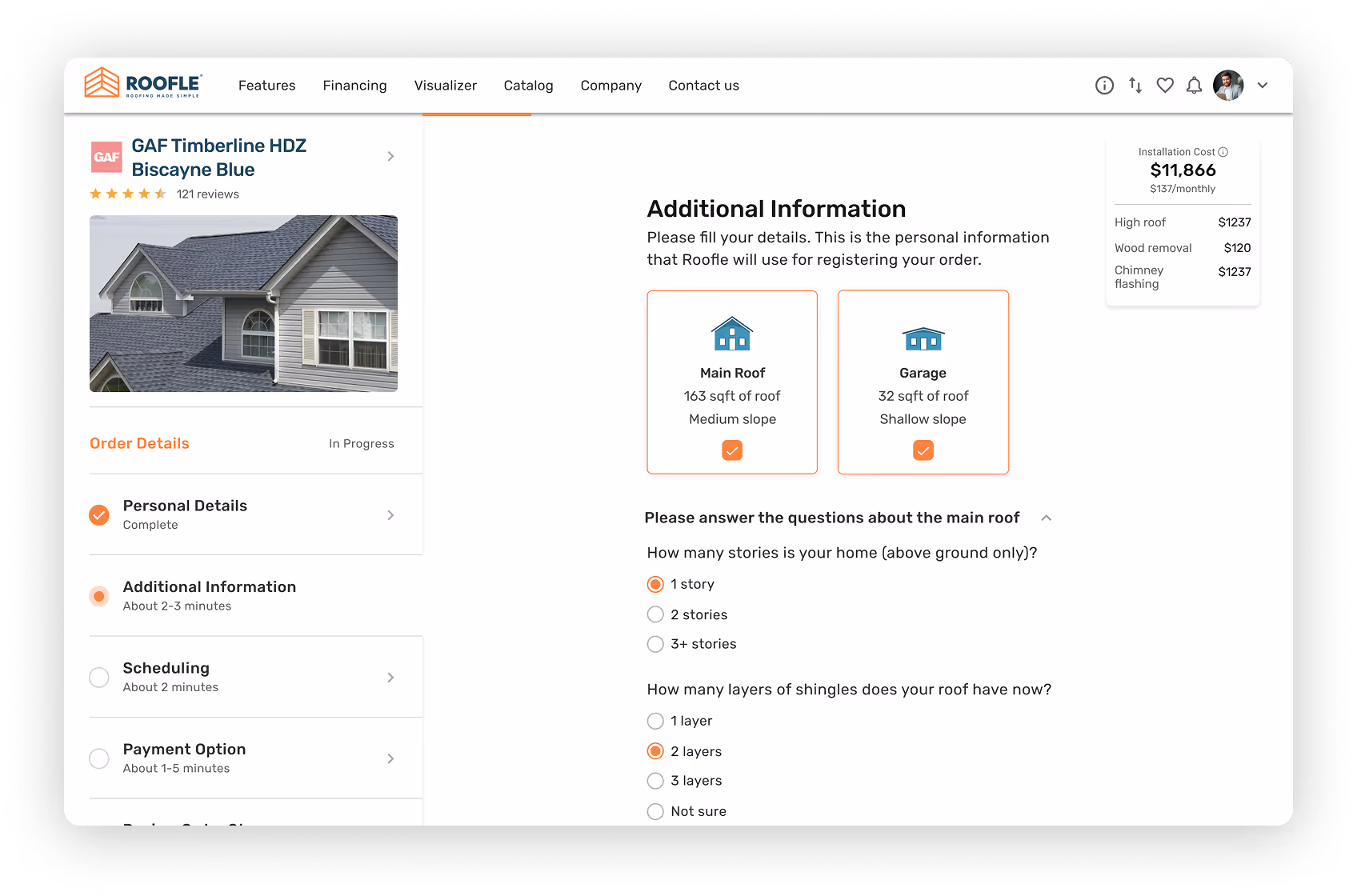Click the Order Details heading
The image size is (1357, 896).
139,443
